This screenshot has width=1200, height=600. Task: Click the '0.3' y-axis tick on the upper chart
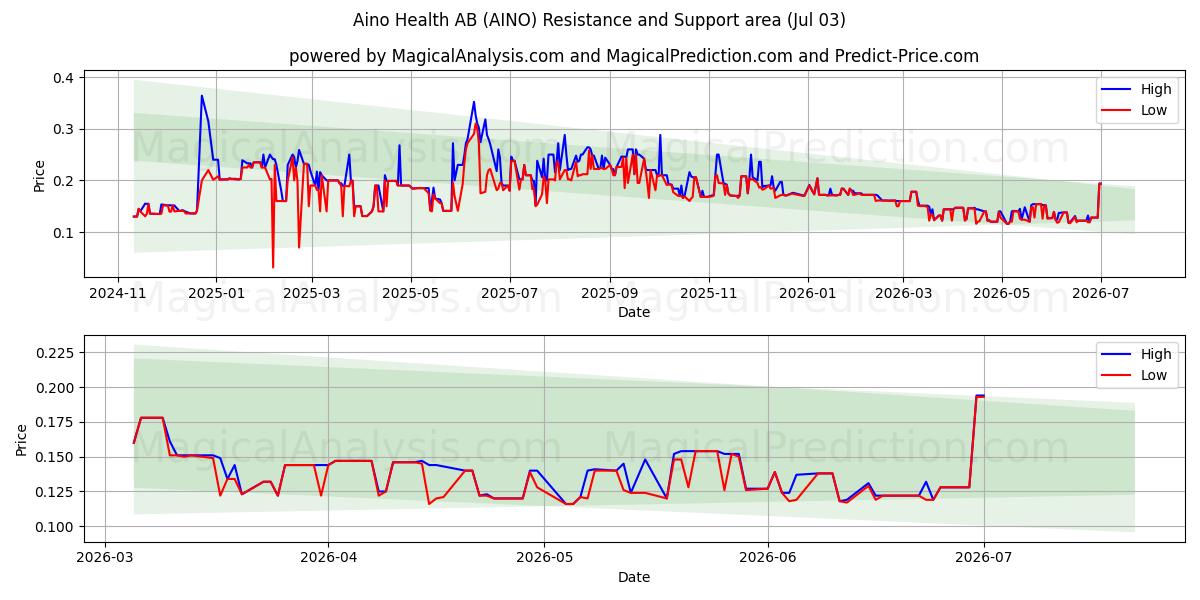(63, 130)
